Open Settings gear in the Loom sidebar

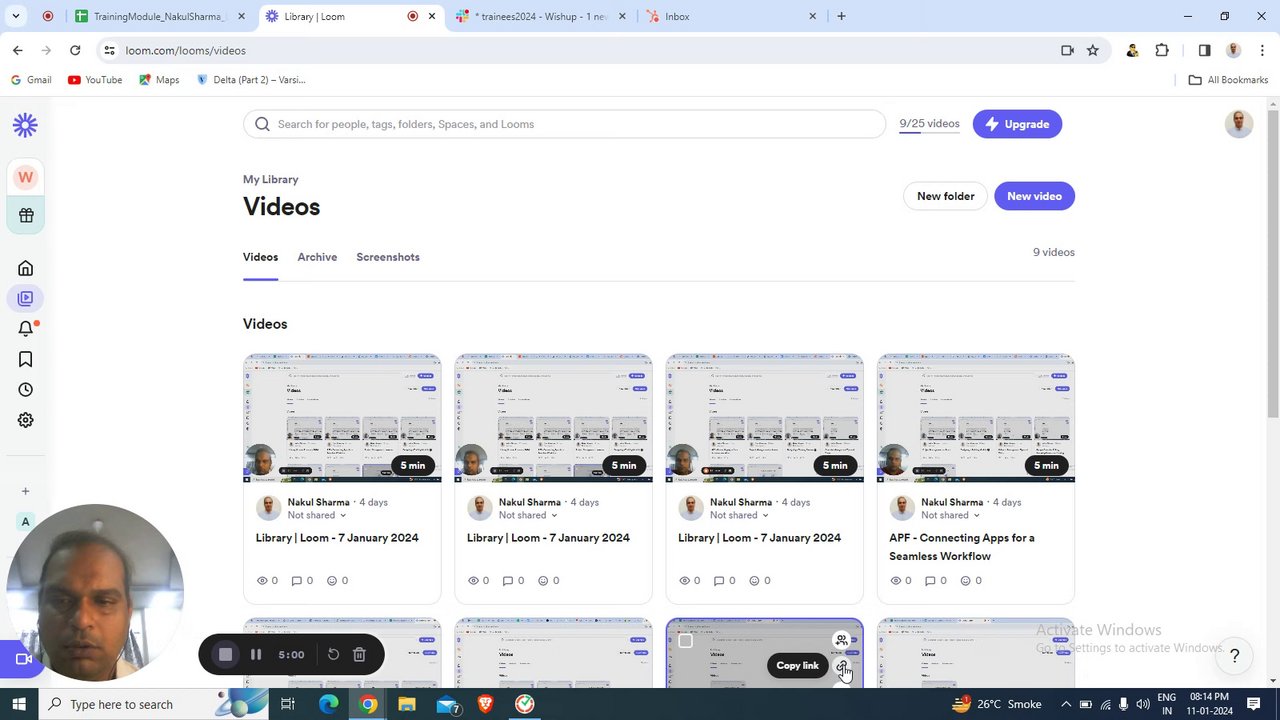(x=25, y=420)
